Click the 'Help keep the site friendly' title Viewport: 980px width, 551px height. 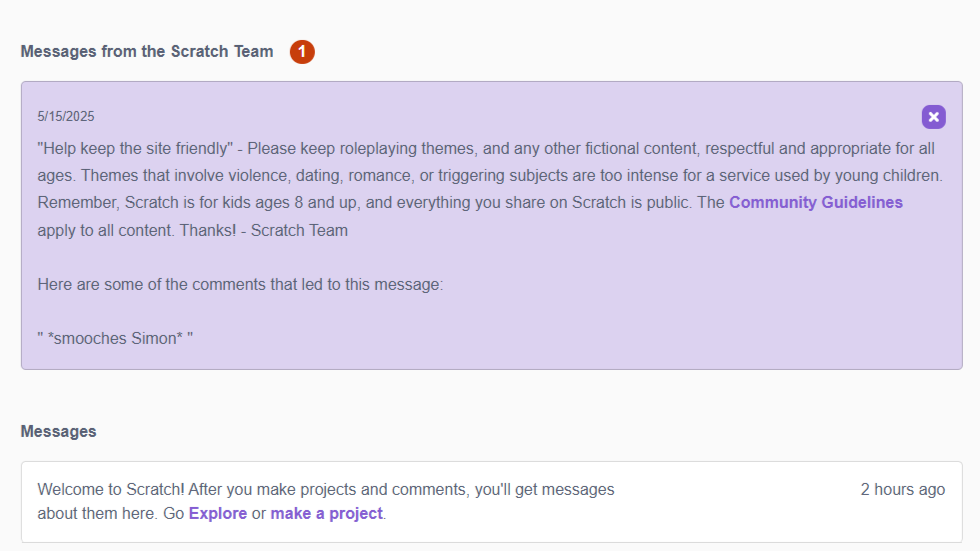[135, 148]
